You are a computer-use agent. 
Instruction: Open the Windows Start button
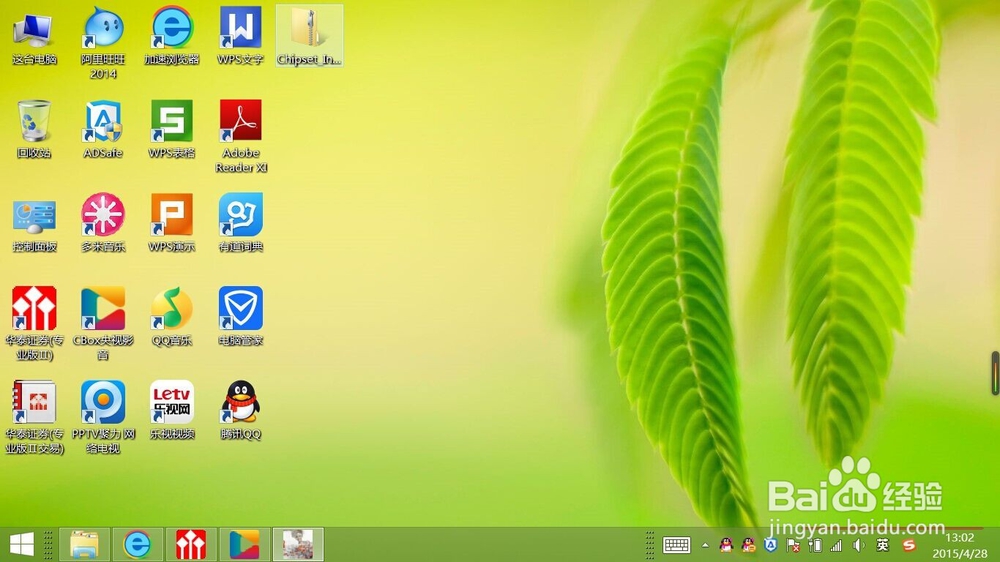click(x=21, y=545)
